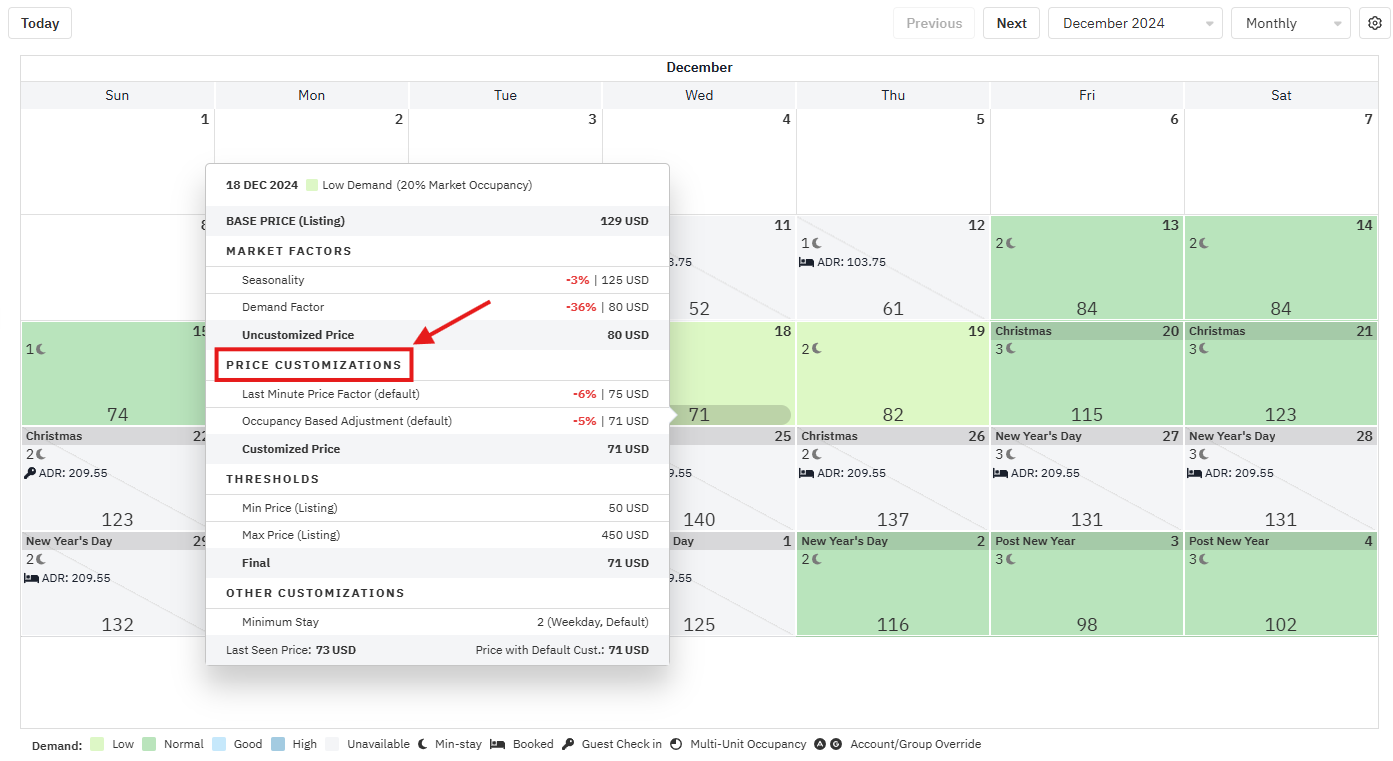Open the December 2024 month dropdown
1393x761 pixels.
point(1134,23)
